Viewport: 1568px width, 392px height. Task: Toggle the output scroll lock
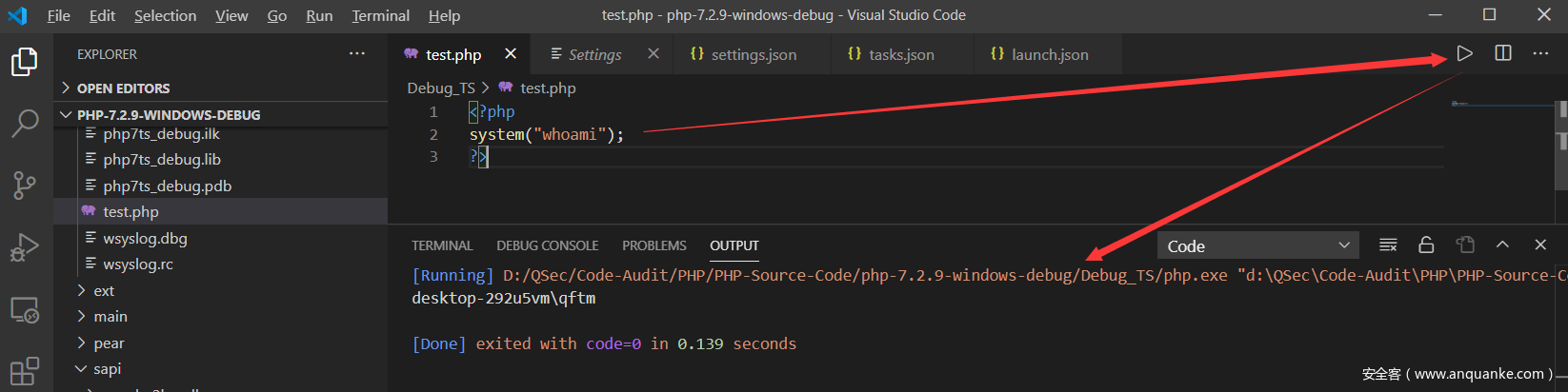tap(1426, 245)
